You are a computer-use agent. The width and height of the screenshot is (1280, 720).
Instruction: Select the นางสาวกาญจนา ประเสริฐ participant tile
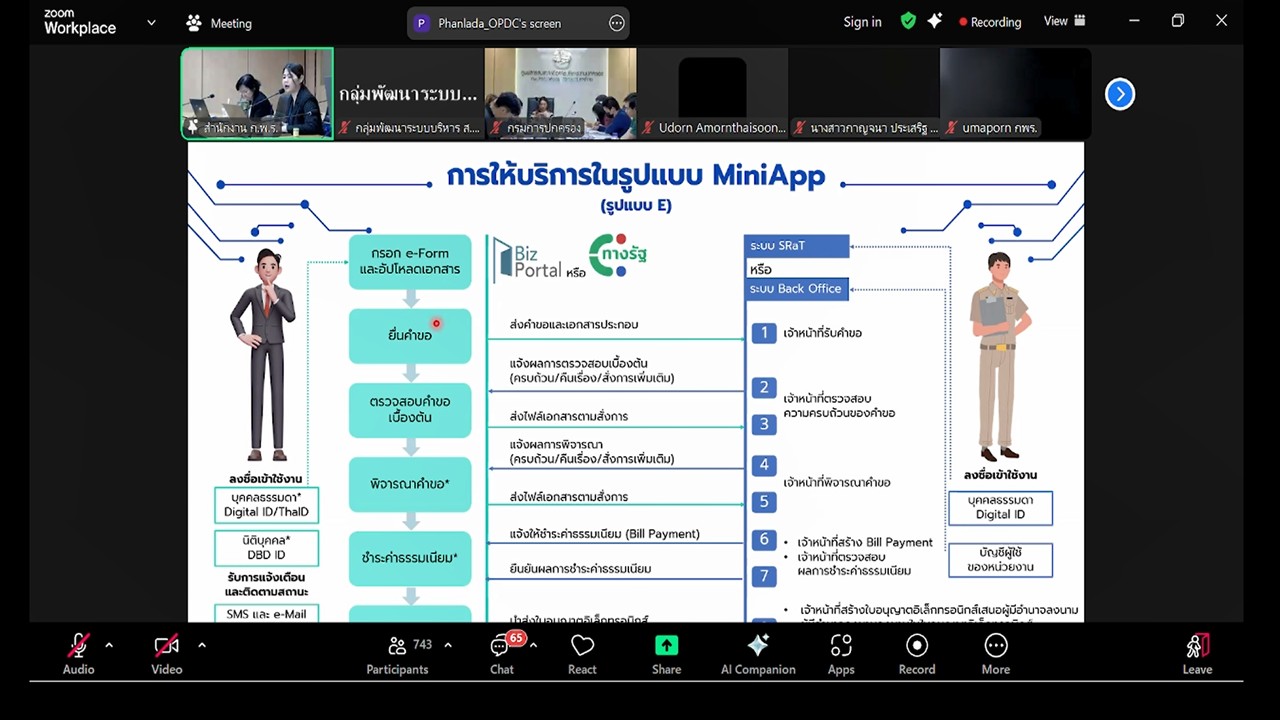pos(864,93)
